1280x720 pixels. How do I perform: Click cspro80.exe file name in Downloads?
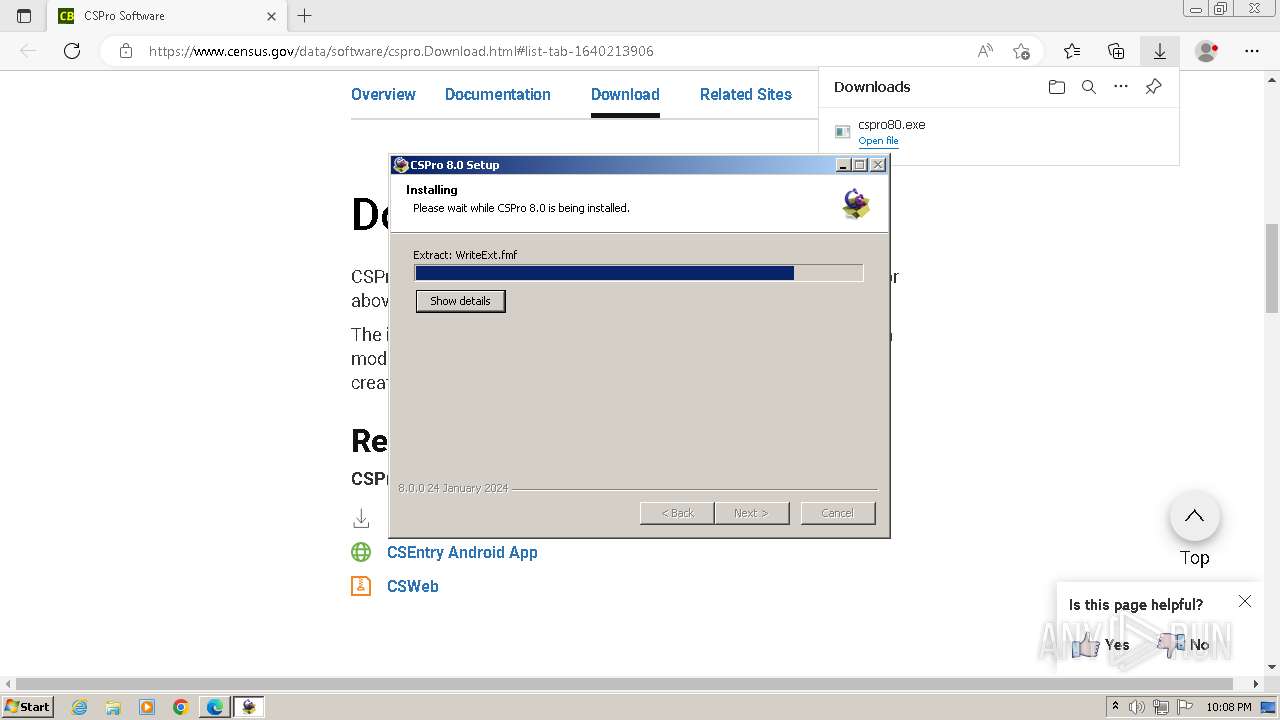892,125
